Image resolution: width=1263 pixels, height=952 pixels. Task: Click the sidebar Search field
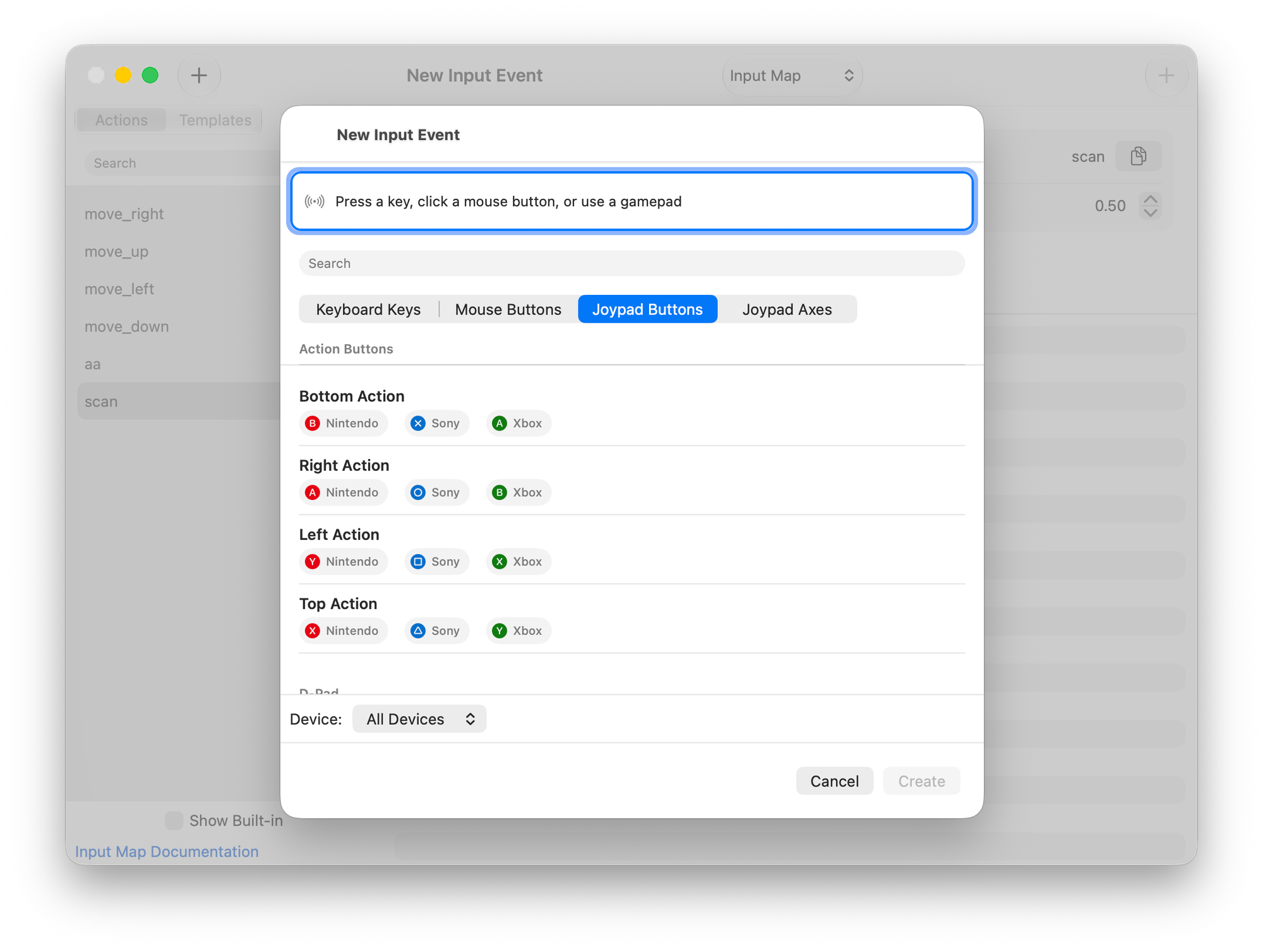(182, 163)
